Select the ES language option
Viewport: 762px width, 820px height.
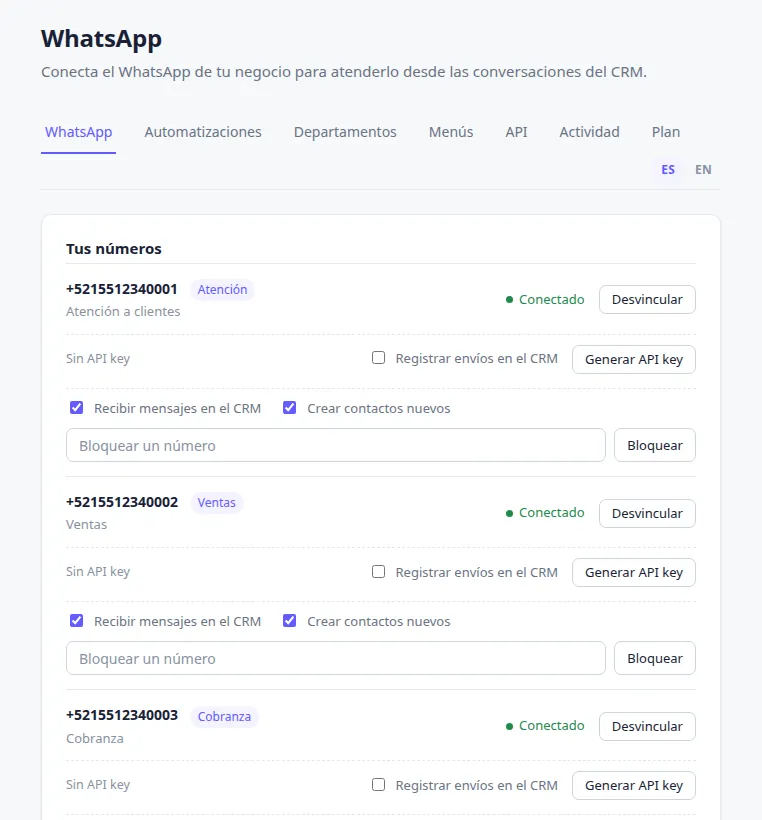point(668,169)
